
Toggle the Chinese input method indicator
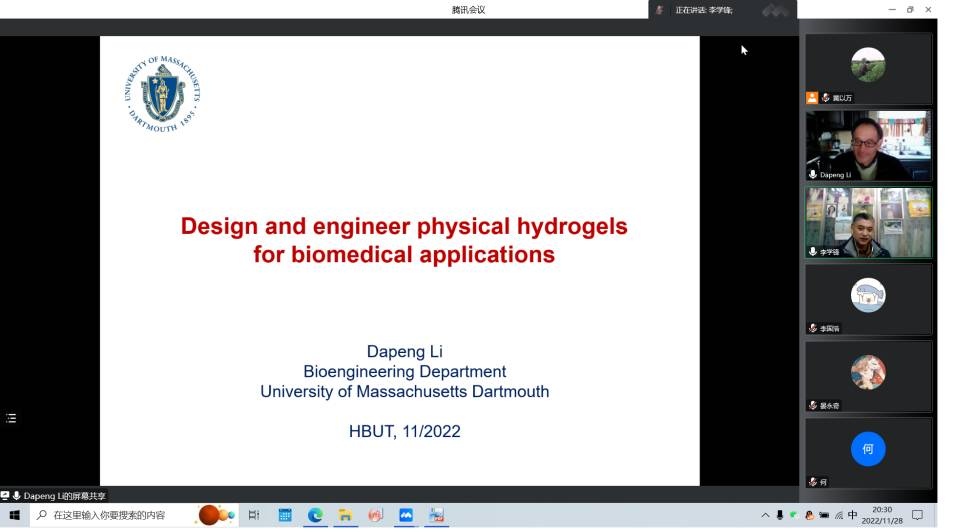pos(853,516)
